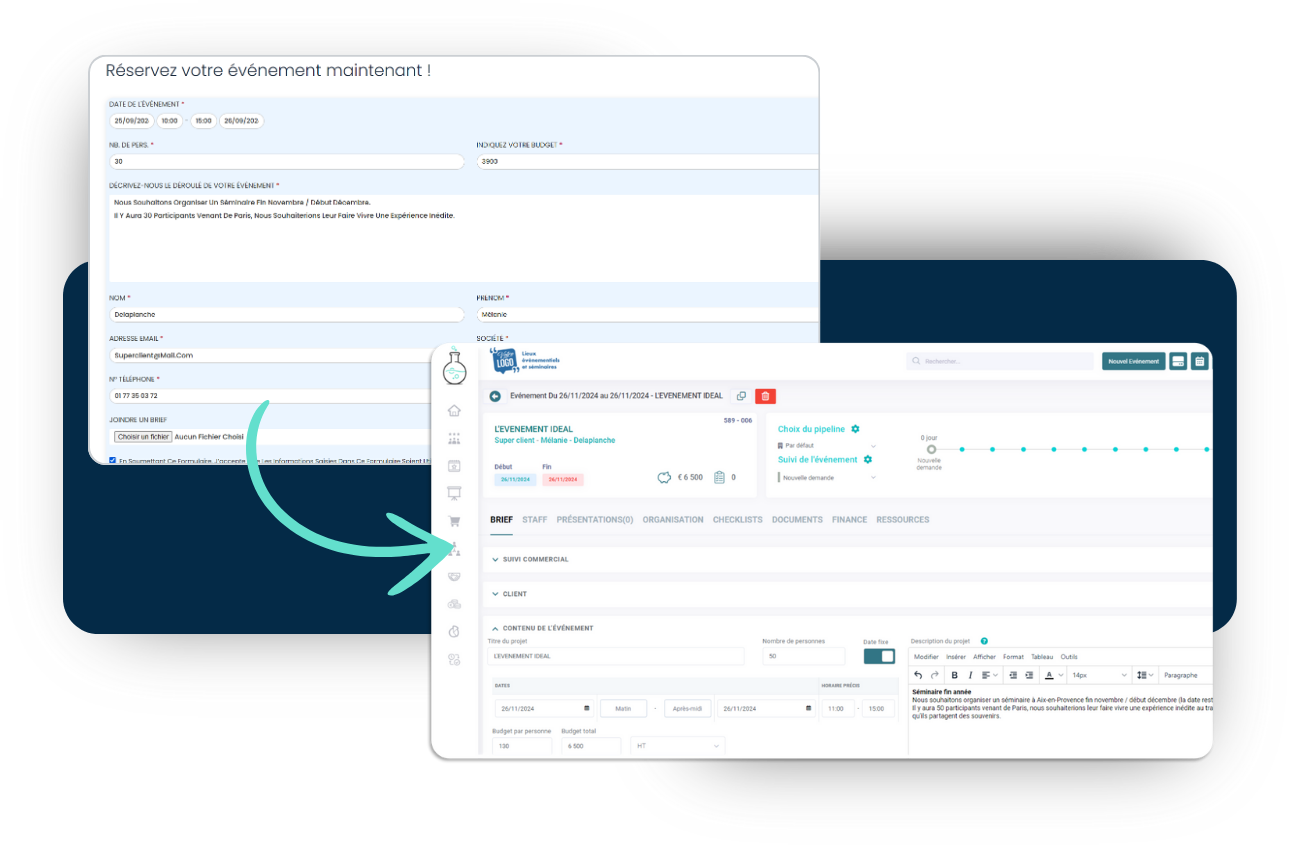Switch to the Checklists tab
Image resolution: width=1290 pixels, height=846 pixels.
738,520
